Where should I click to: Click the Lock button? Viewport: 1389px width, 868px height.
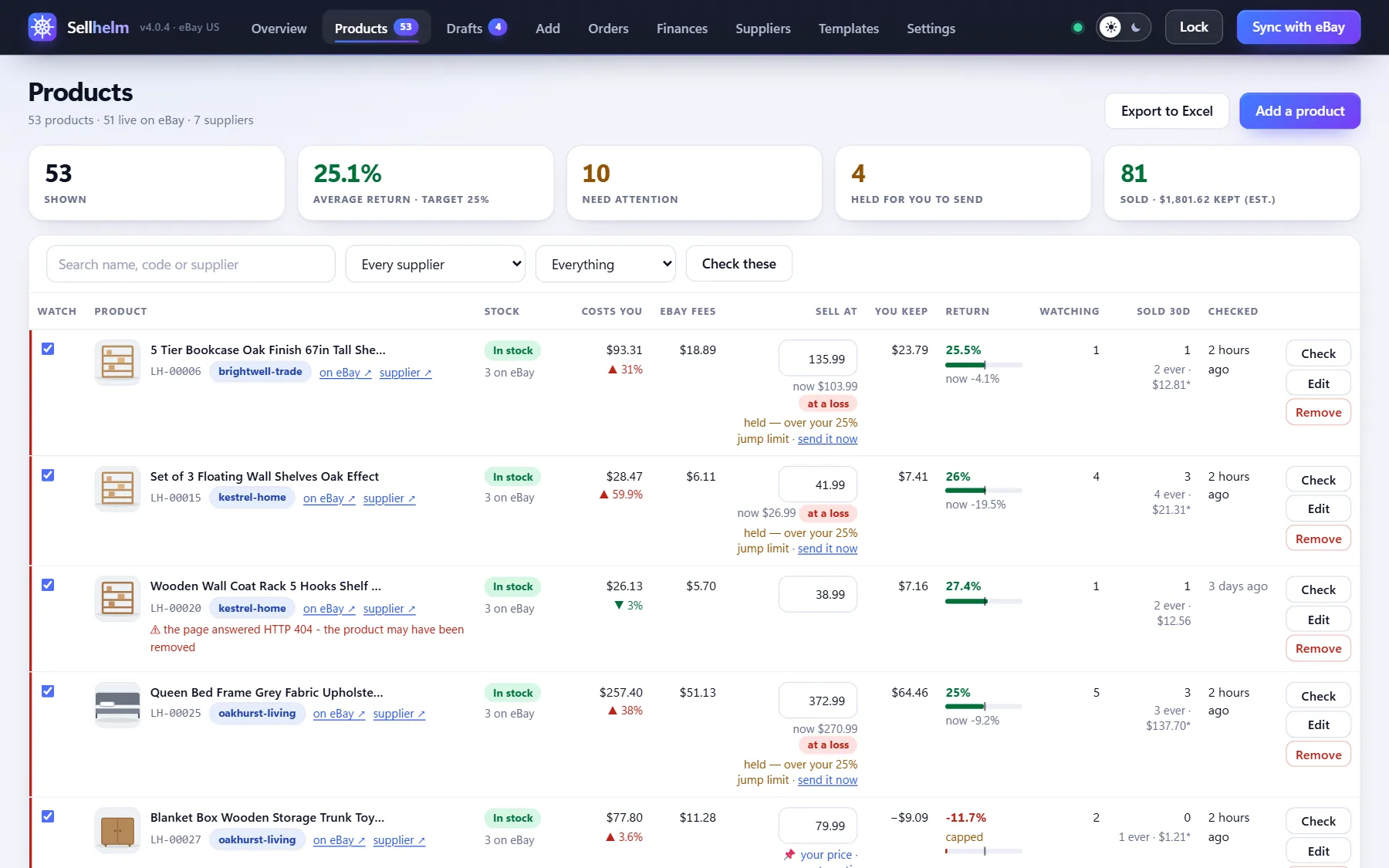(x=1194, y=27)
